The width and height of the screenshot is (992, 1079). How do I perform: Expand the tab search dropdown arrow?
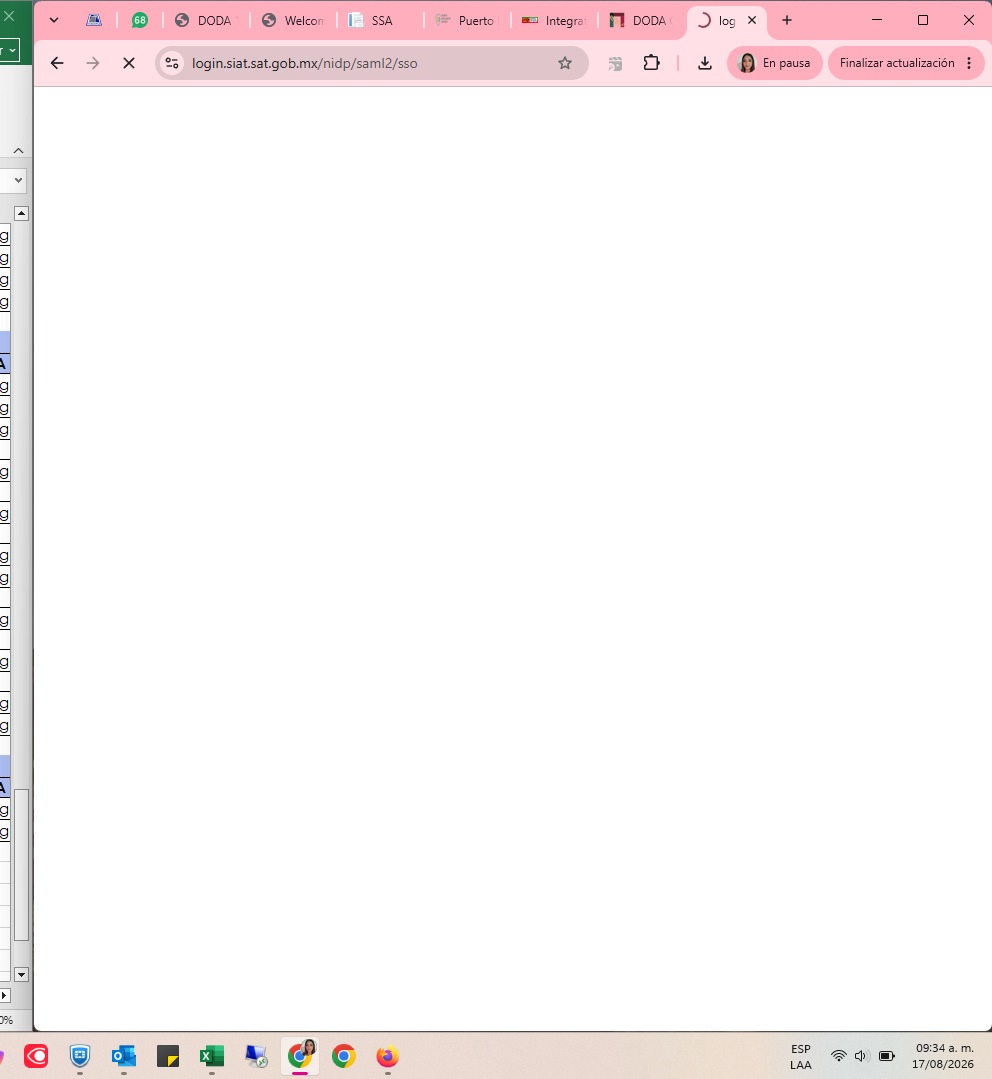[54, 20]
